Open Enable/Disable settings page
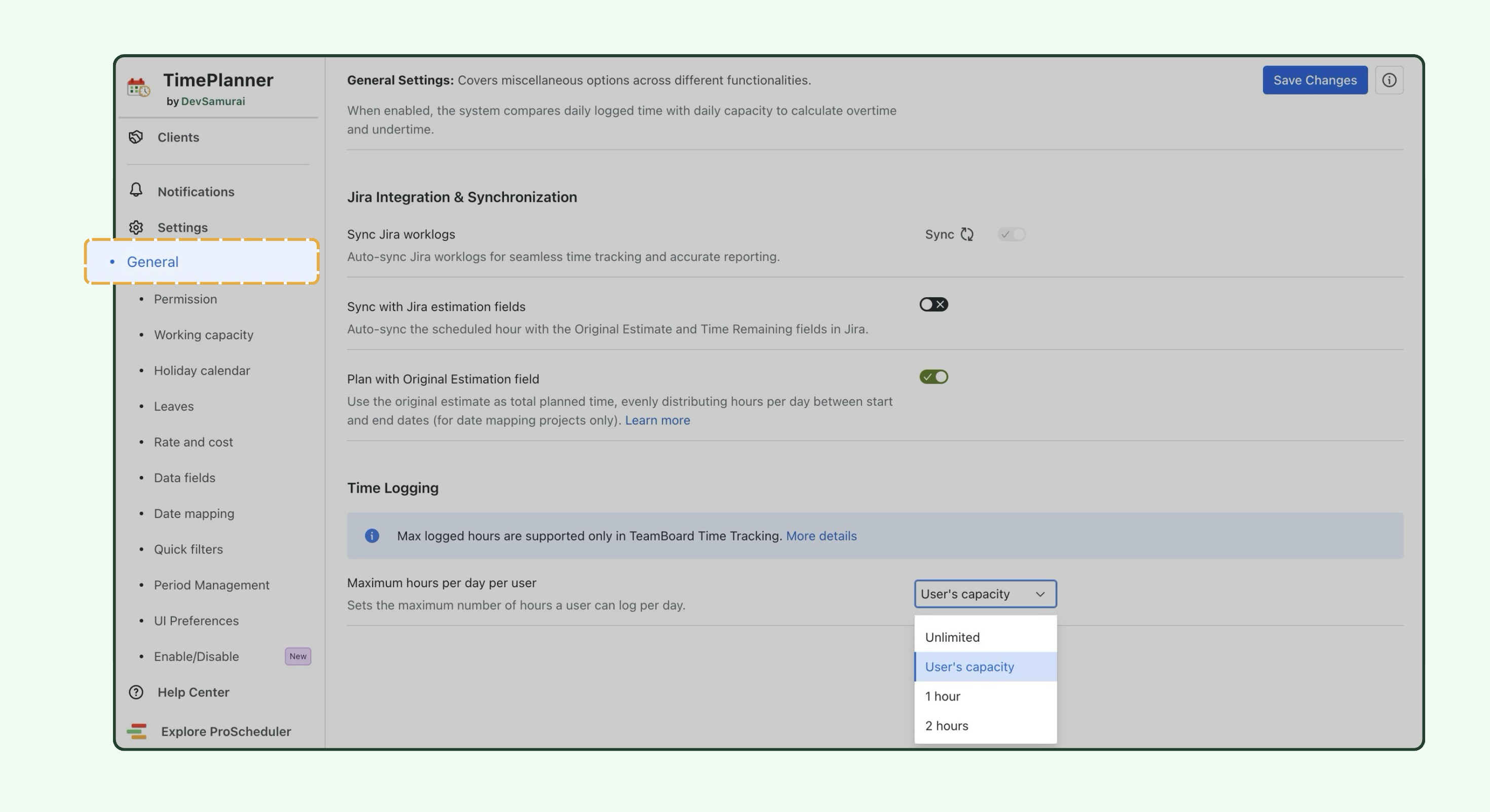 tap(196, 656)
